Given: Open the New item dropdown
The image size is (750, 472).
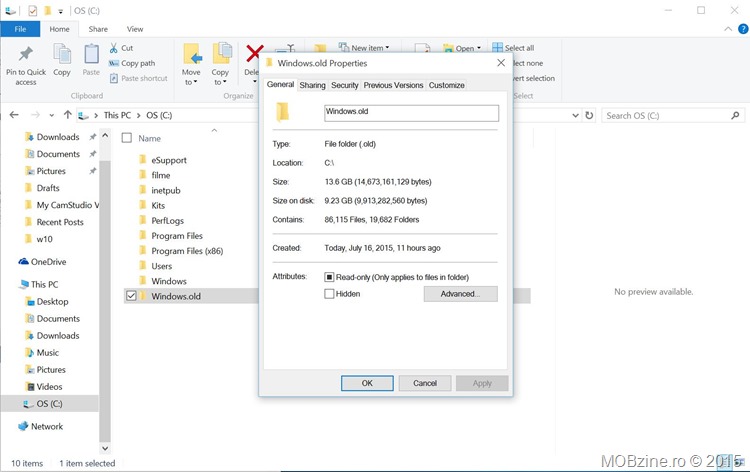Looking at the screenshot, I should click(x=364, y=48).
